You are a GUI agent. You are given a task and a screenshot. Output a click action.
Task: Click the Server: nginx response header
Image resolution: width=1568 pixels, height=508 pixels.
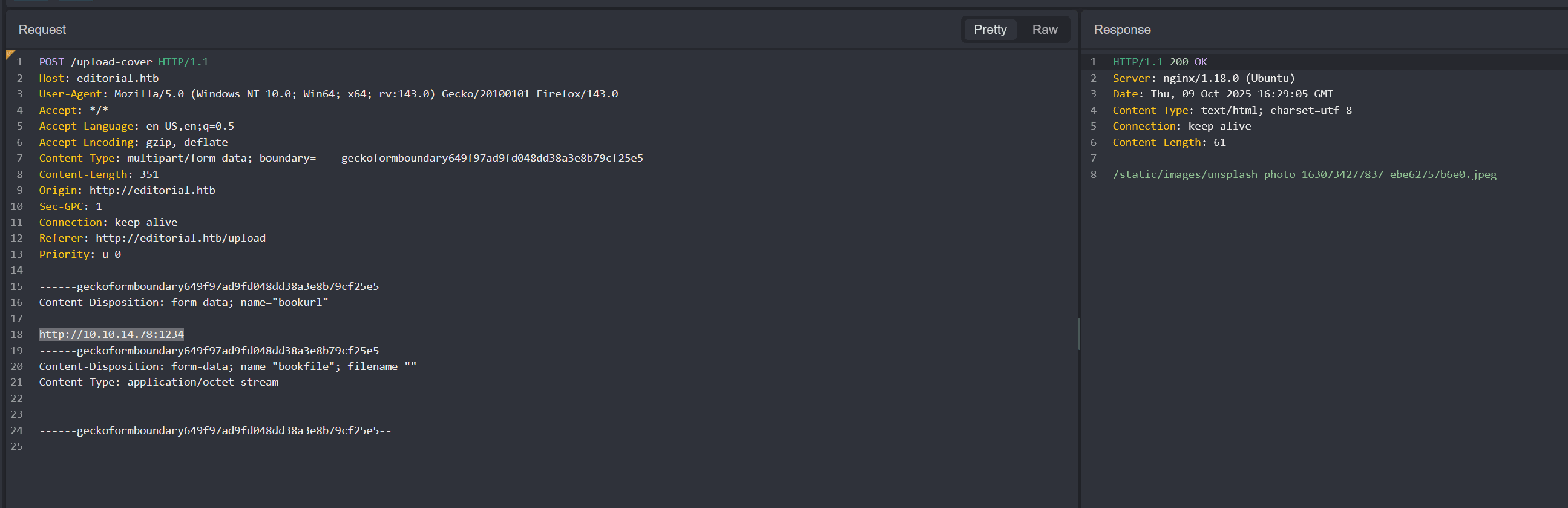[1204, 78]
